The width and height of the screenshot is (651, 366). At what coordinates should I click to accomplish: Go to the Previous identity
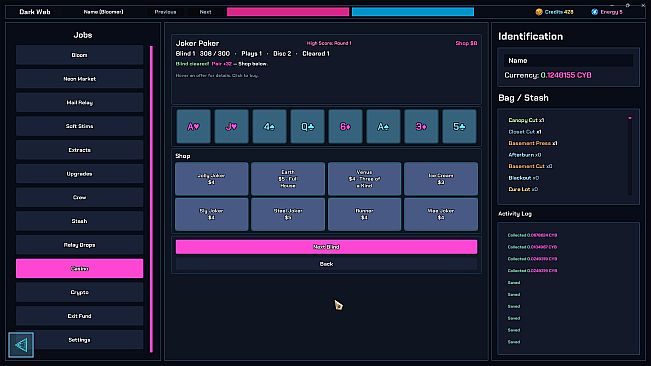pyautogui.click(x=165, y=12)
